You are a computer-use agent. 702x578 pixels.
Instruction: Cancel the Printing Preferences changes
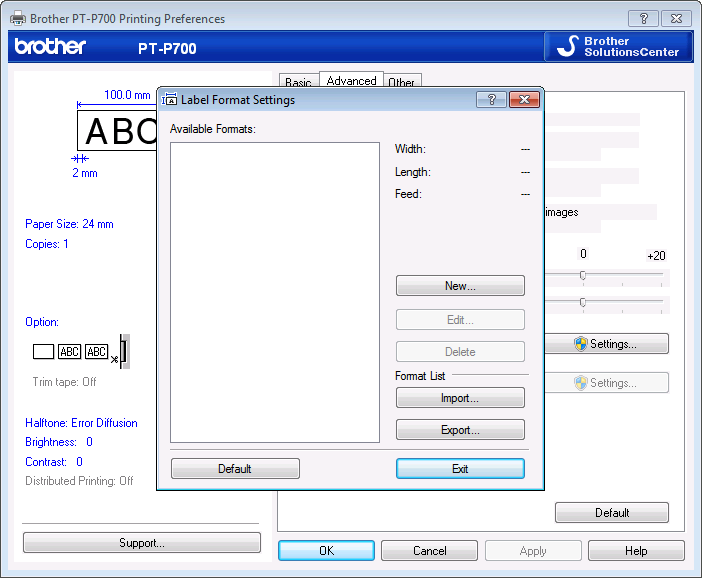[429, 551]
